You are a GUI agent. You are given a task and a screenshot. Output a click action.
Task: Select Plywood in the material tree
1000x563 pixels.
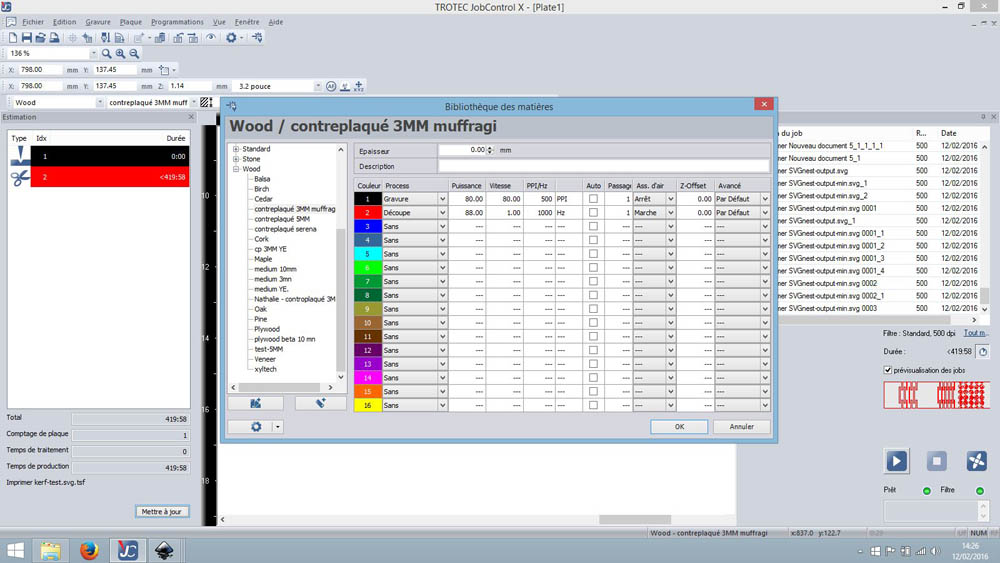pos(267,329)
